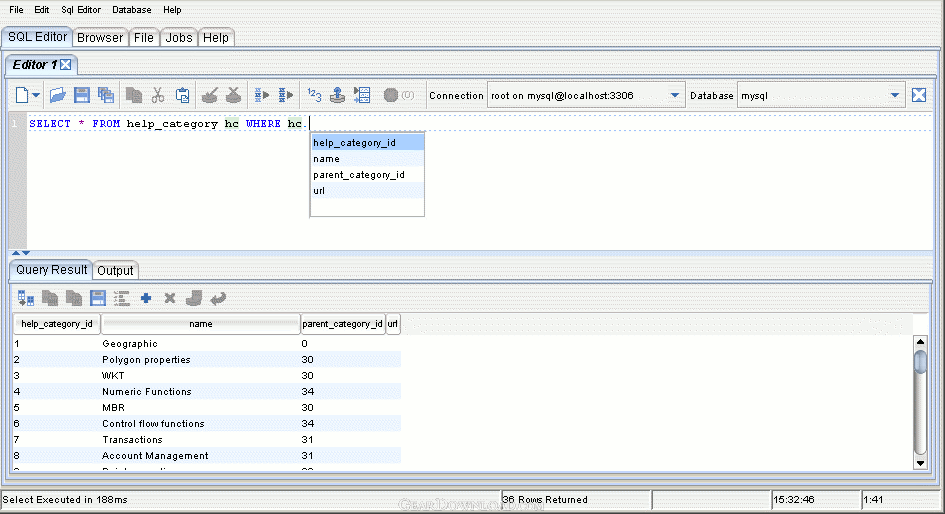
Task: Open the Sql Editor menu
Action: [x=81, y=10]
